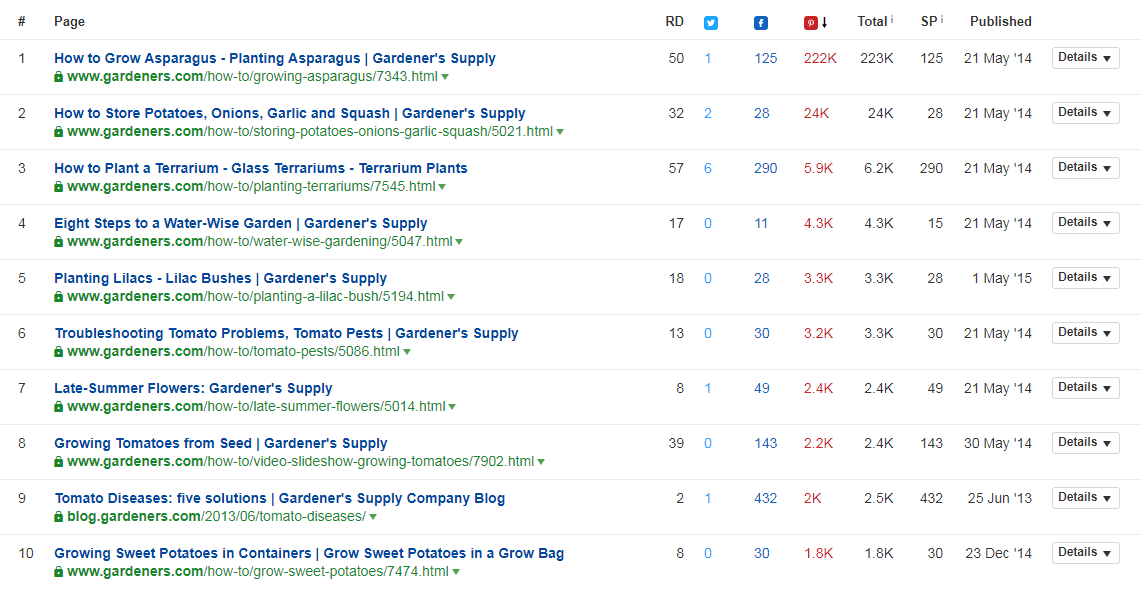Sort by the Facebook shares column icon
The image size is (1141, 589).
pos(760,23)
